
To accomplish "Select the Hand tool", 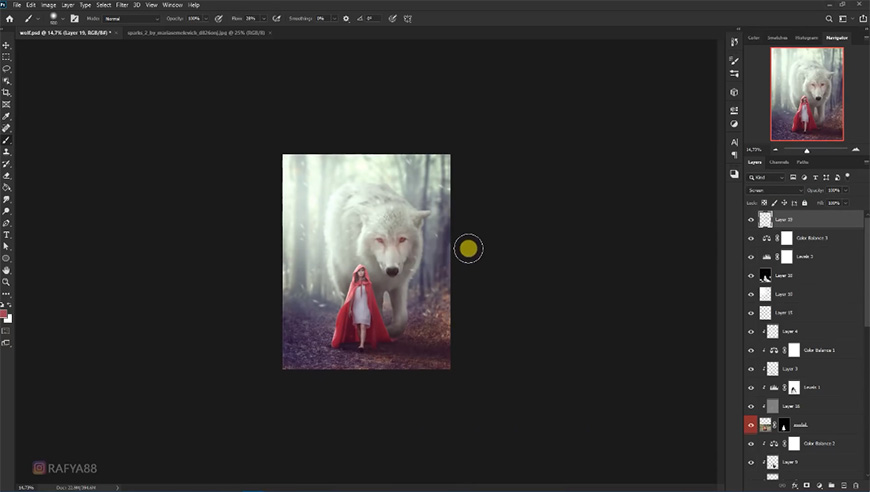I will (6, 271).
